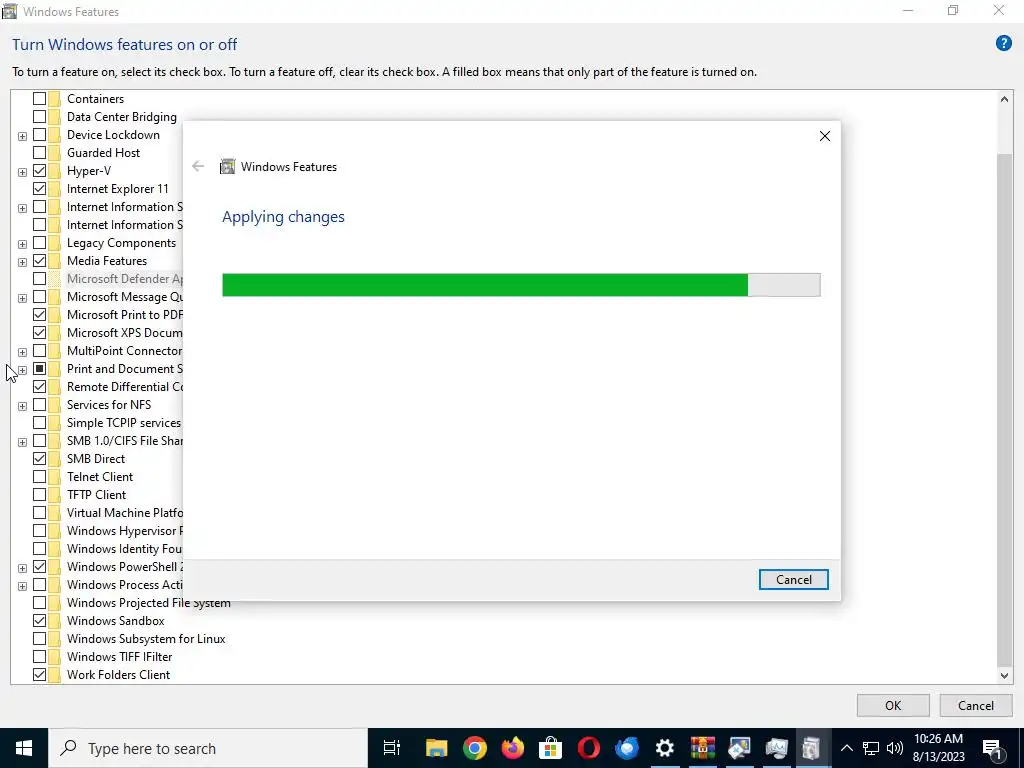Viewport: 1024px width, 768px height.
Task: Click OK in Windows Features window
Action: point(893,705)
